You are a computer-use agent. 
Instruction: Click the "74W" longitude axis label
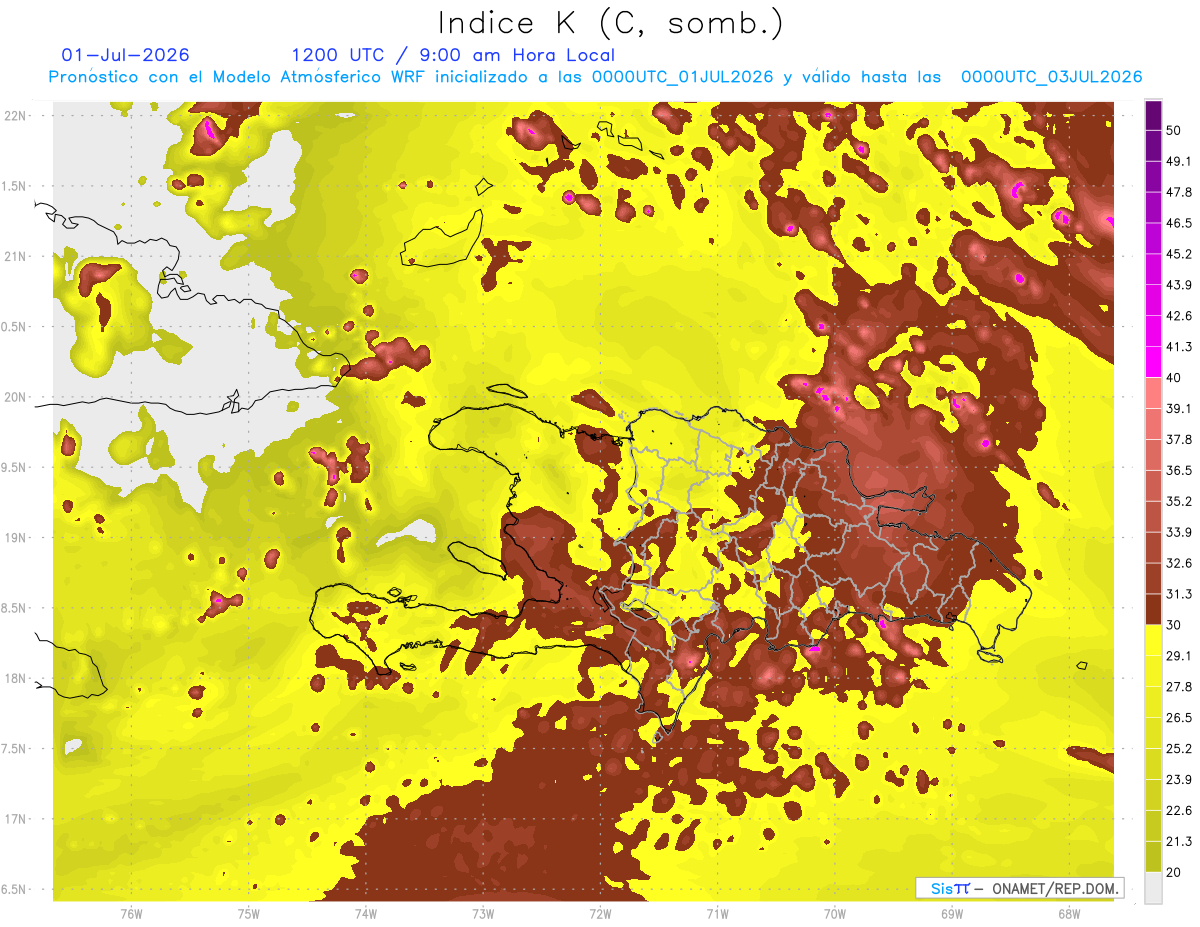pyautogui.click(x=366, y=915)
